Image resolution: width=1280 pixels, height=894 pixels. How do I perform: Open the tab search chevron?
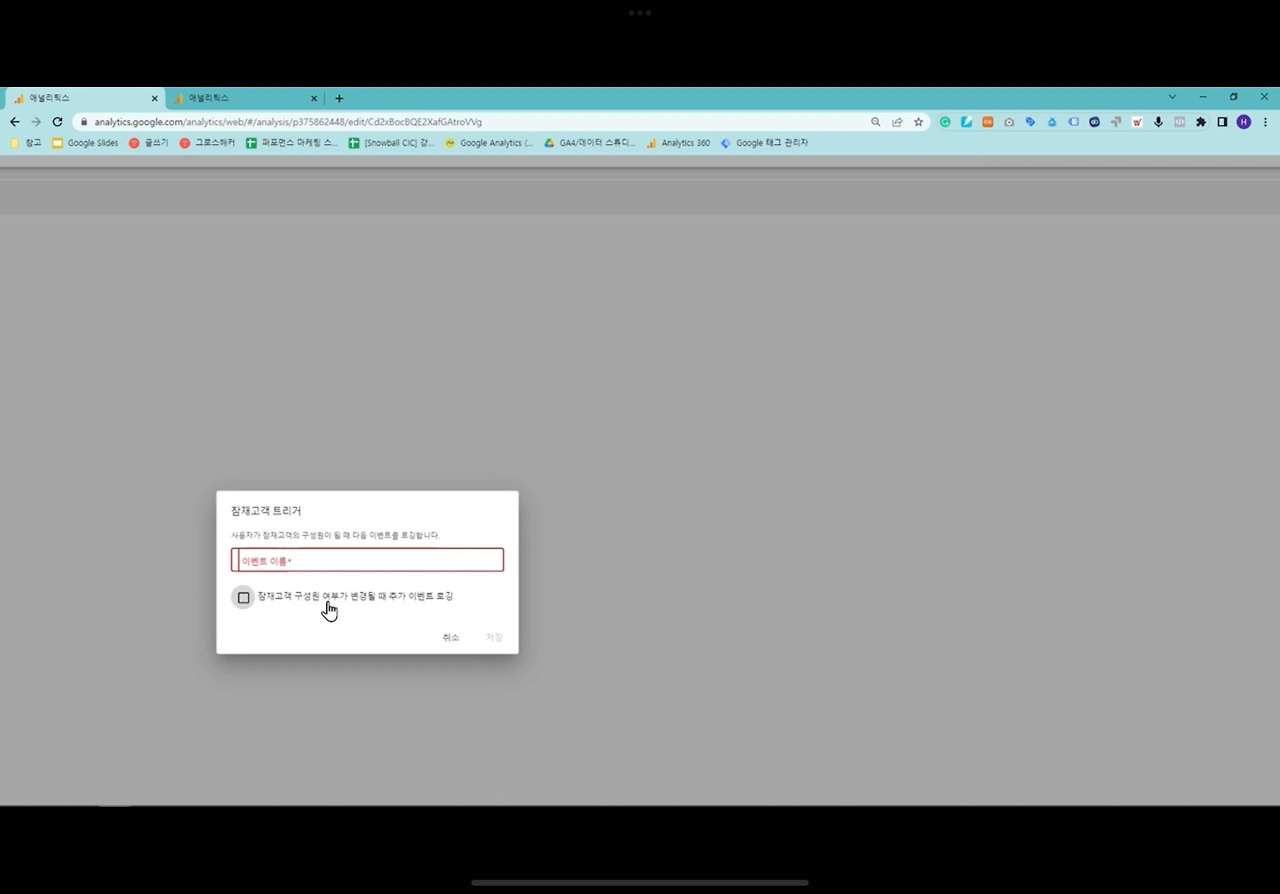coord(1172,97)
